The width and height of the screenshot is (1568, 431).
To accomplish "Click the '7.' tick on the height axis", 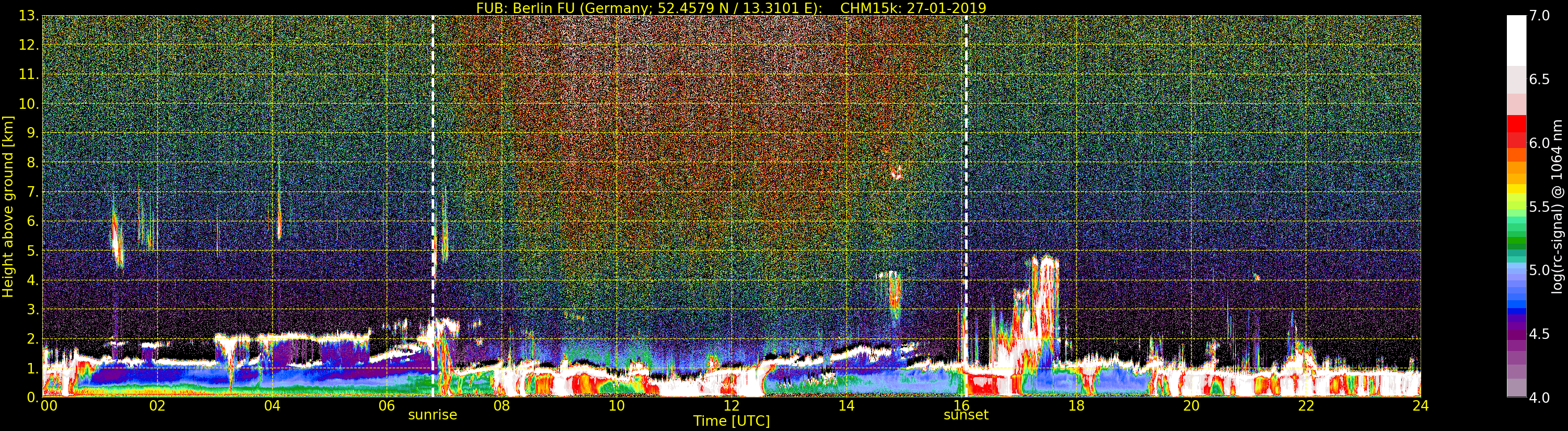I will [x=32, y=192].
